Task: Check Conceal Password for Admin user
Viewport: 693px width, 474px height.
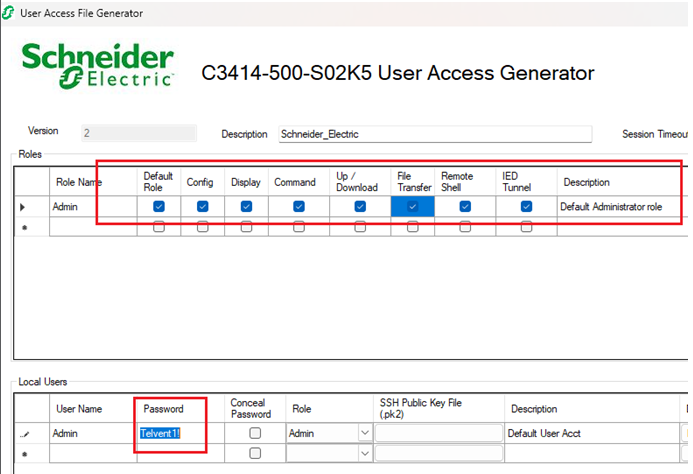Action: pyautogui.click(x=255, y=433)
